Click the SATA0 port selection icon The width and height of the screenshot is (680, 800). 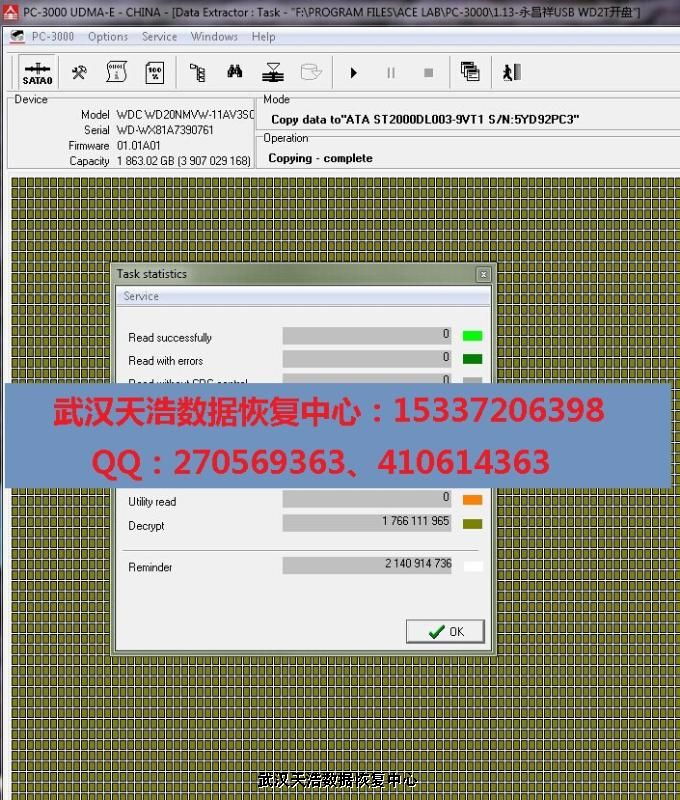(x=37, y=73)
